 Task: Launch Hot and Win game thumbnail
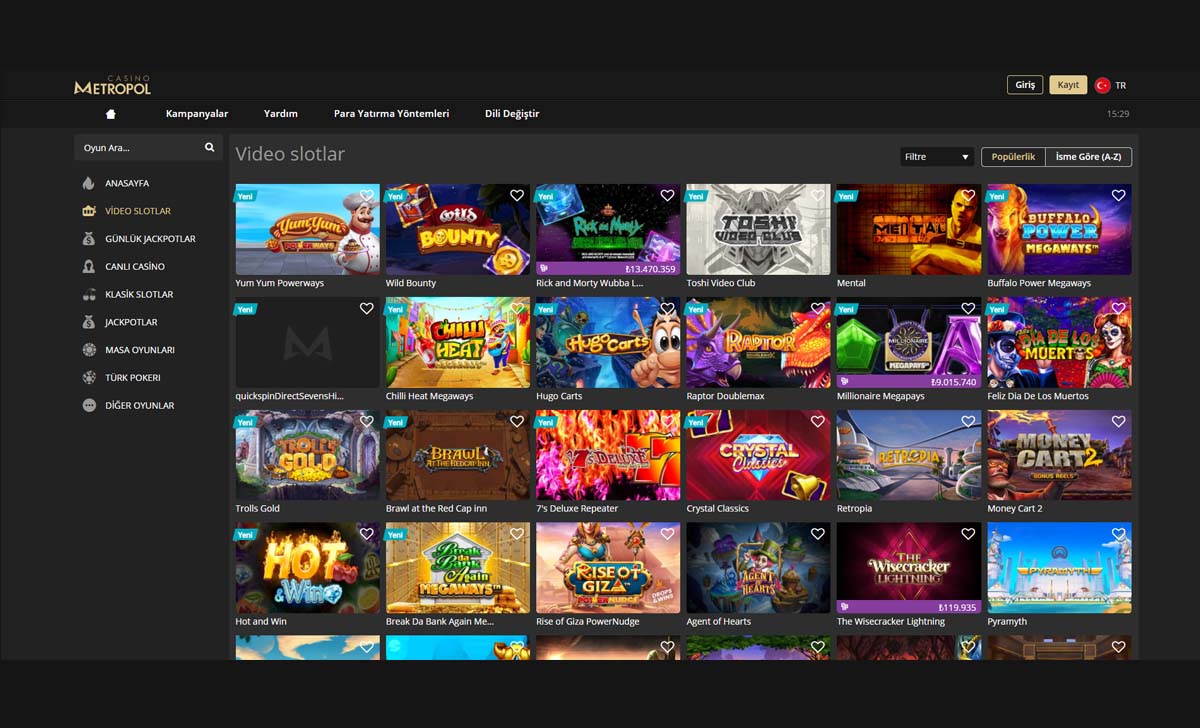[x=307, y=568]
